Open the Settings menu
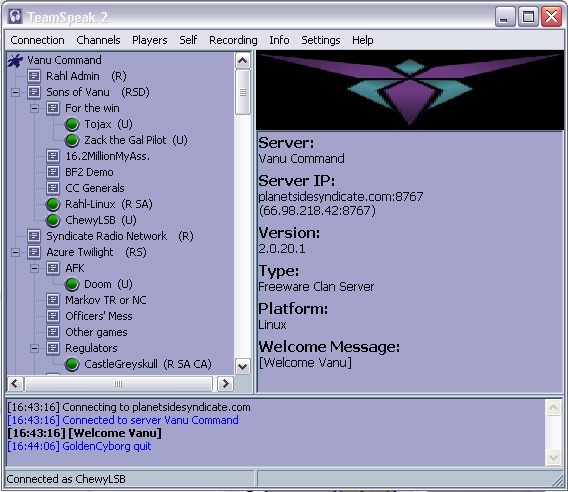 (321, 40)
